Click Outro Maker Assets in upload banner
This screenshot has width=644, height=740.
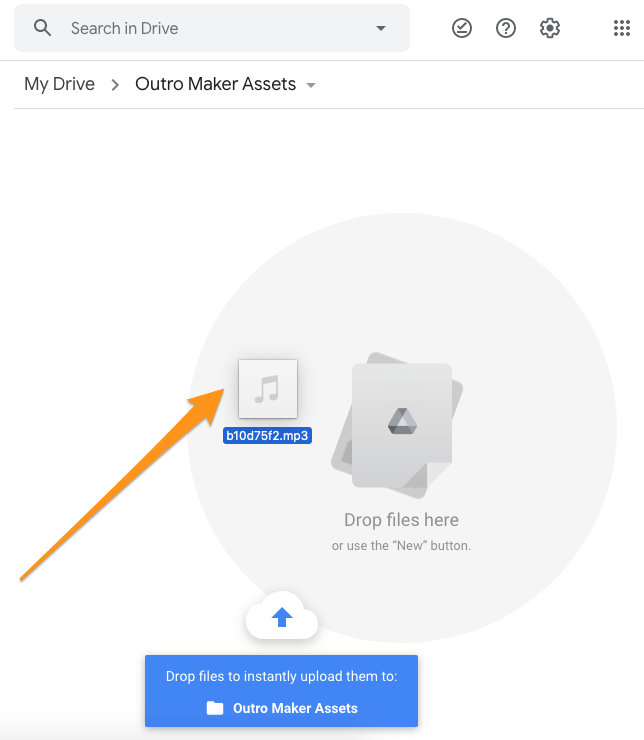295,708
